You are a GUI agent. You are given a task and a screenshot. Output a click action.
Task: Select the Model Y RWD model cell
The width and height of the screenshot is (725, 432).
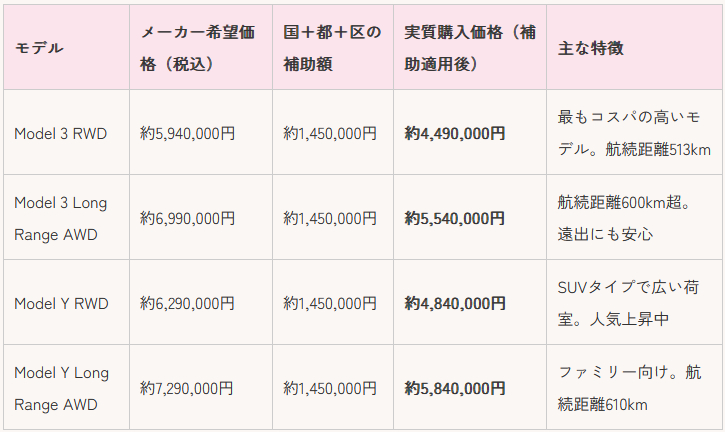(60, 303)
